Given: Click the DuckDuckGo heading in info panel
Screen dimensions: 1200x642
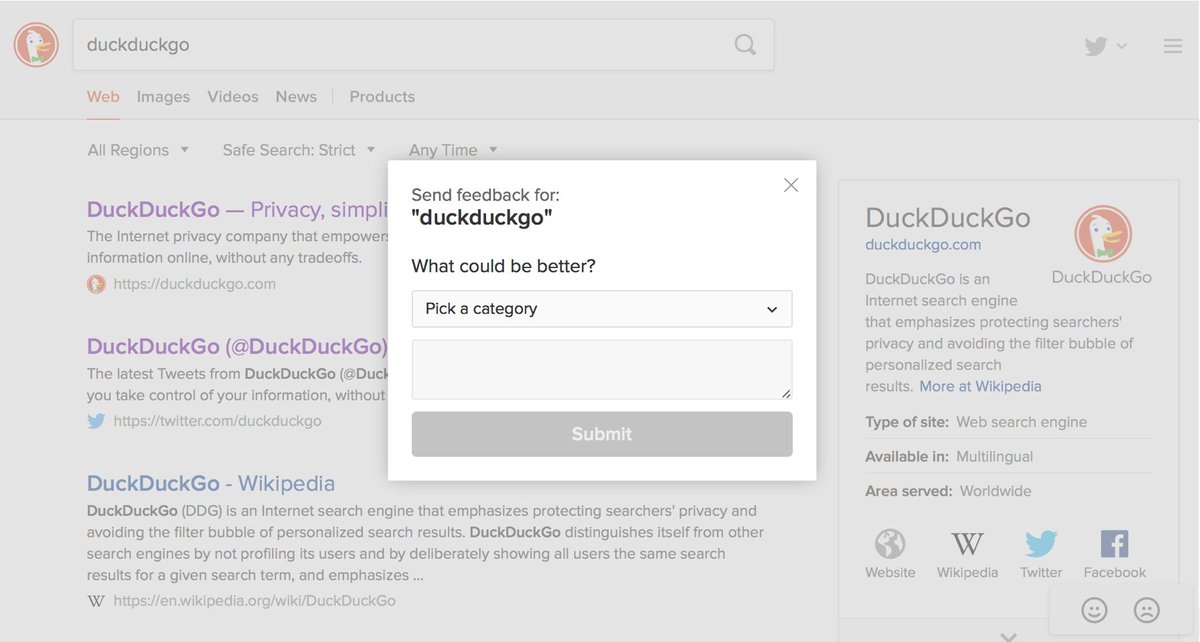Looking at the screenshot, I should tap(948, 217).
